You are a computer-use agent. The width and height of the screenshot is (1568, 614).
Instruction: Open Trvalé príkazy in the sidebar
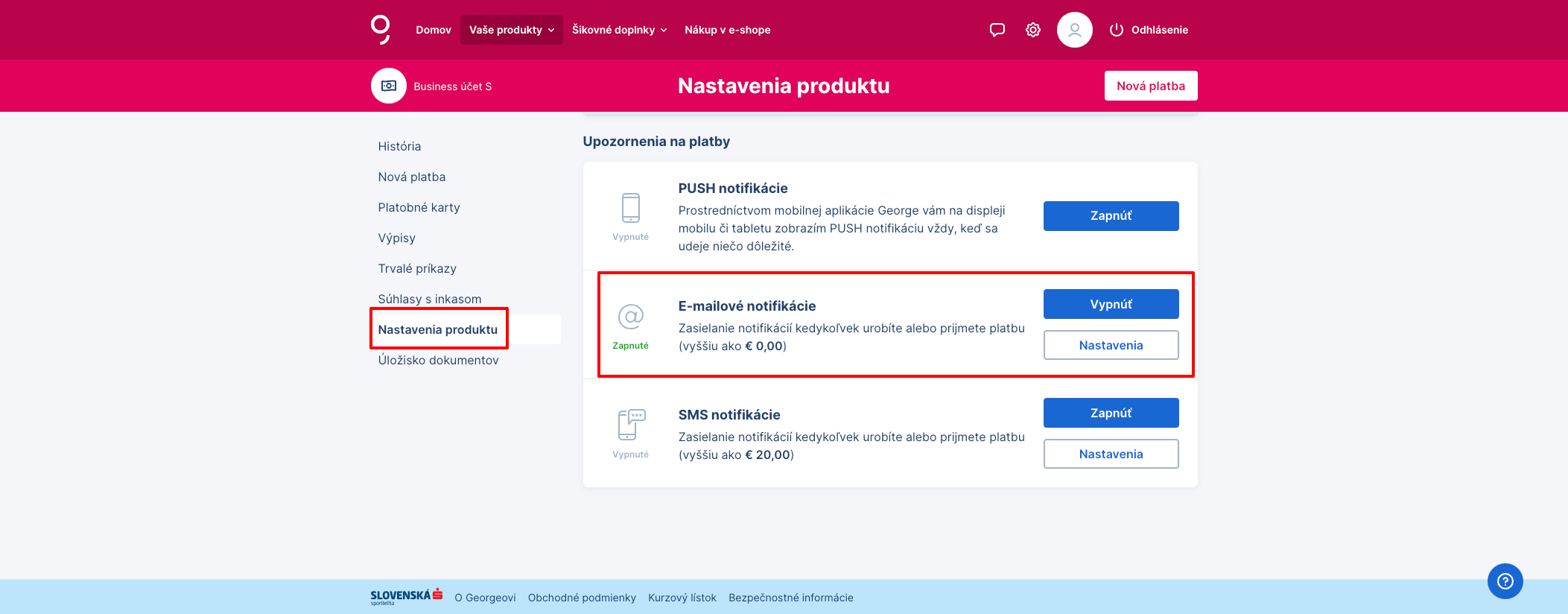[417, 269]
